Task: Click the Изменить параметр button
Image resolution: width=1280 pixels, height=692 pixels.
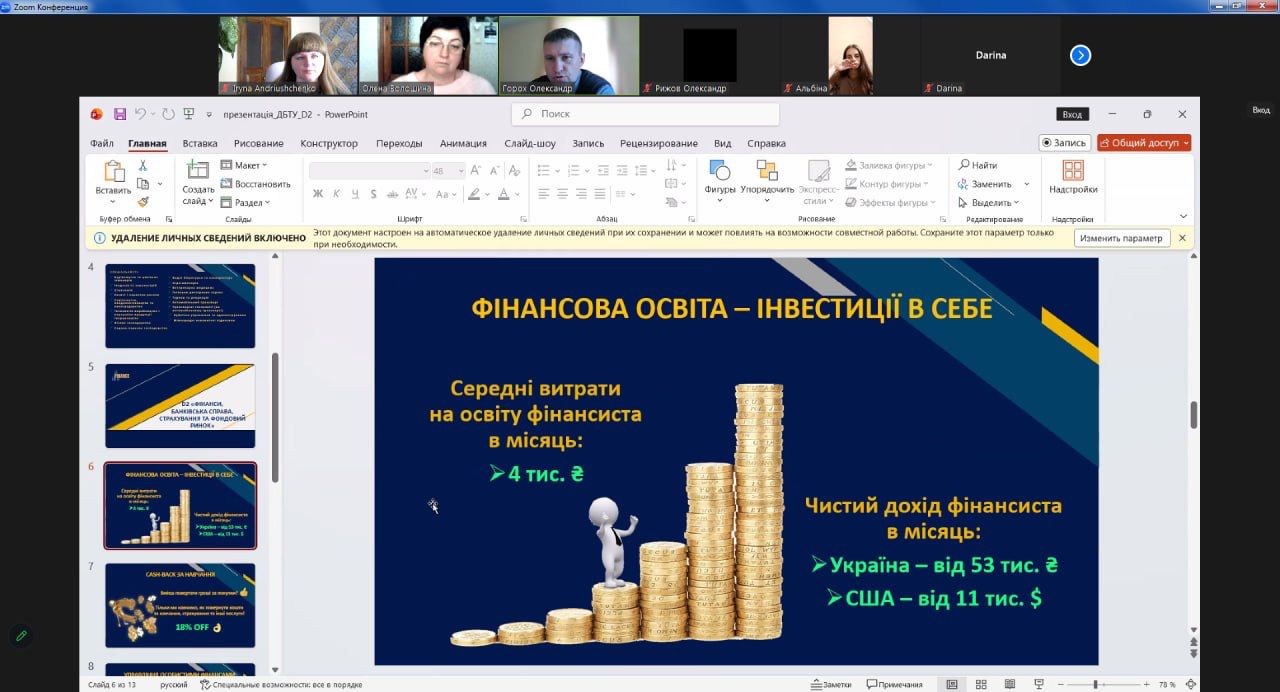Action: [x=1122, y=238]
